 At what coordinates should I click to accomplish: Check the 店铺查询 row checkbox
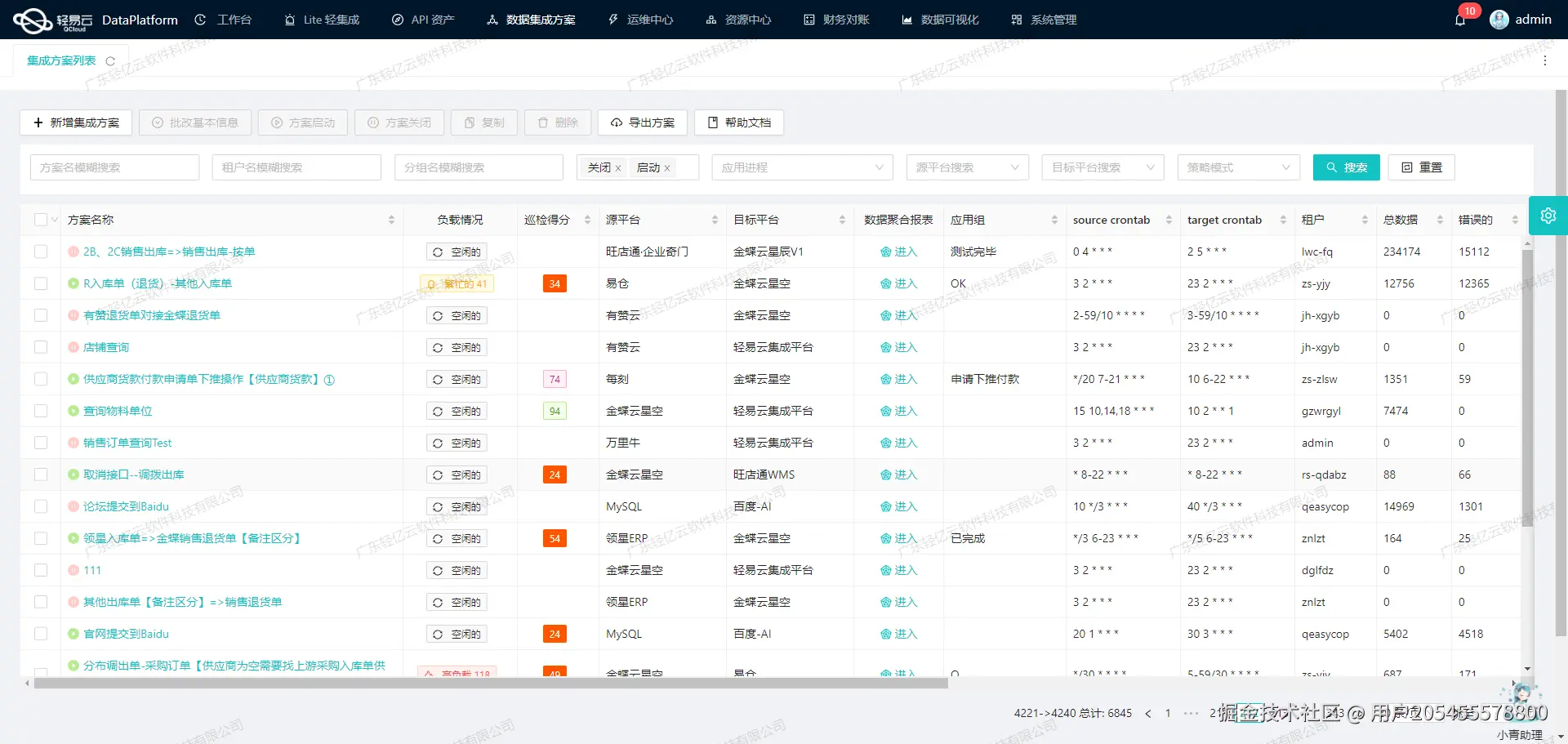pos(41,346)
